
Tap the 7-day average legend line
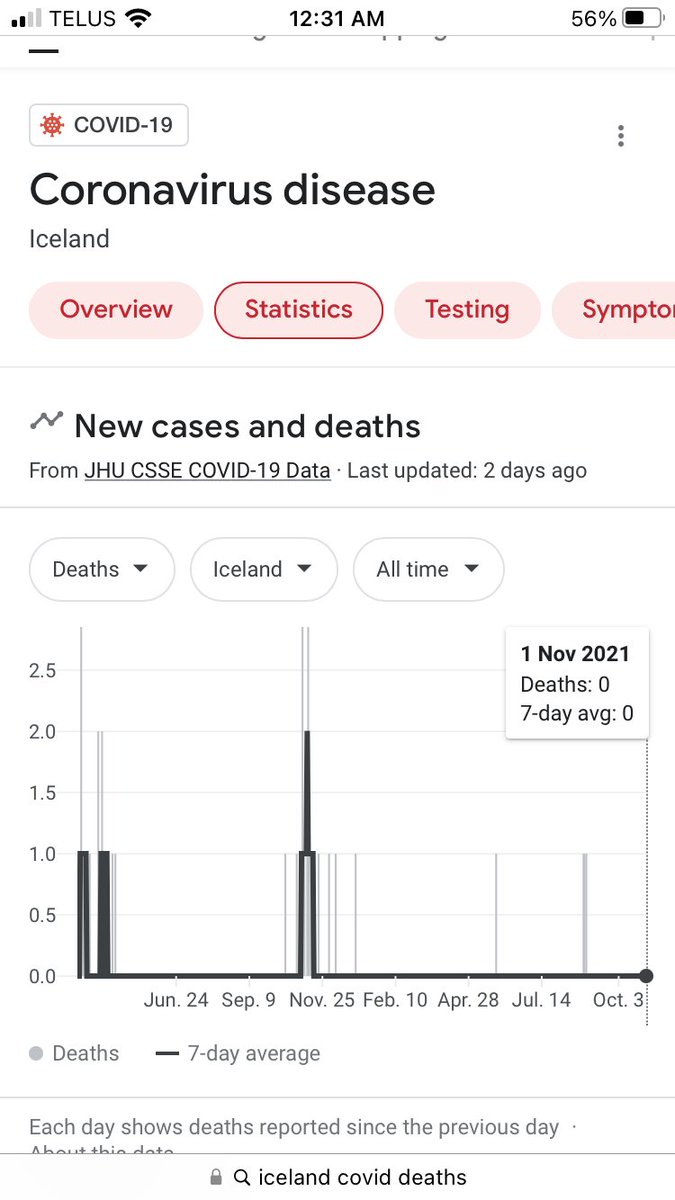coord(167,1054)
